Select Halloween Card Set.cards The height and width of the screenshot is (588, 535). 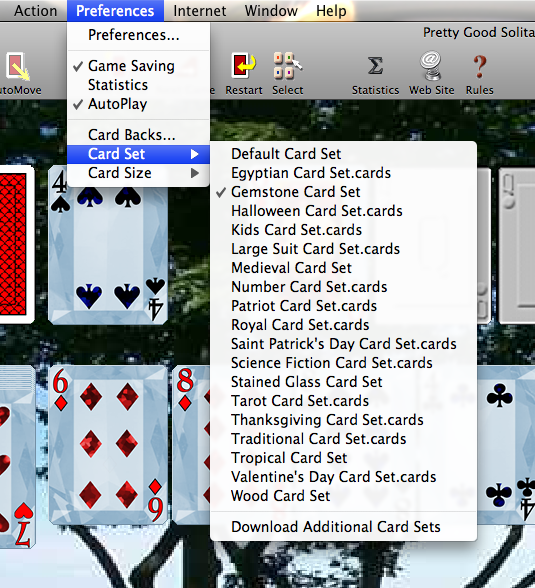pyautogui.click(x=343, y=211)
